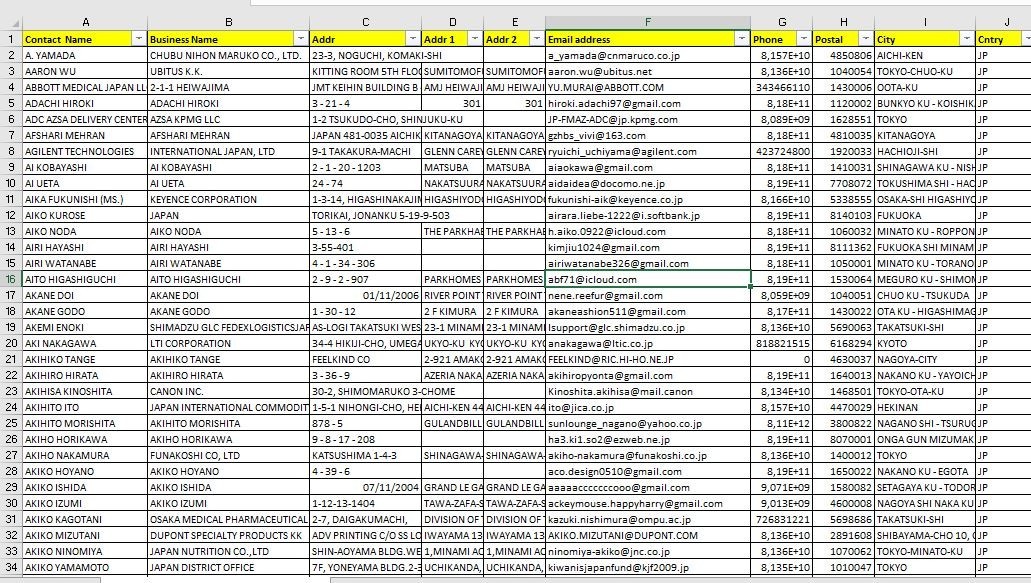The height and width of the screenshot is (583, 1031).
Task: Select column A header
Action: pyautogui.click(x=85, y=22)
